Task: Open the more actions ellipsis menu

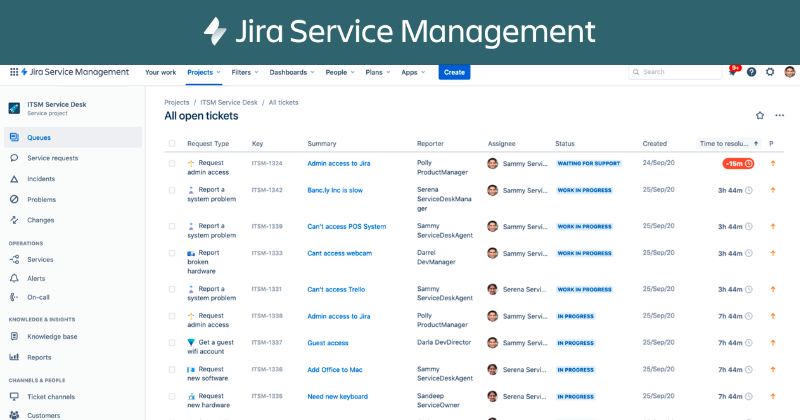Action: (x=780, y=115)
